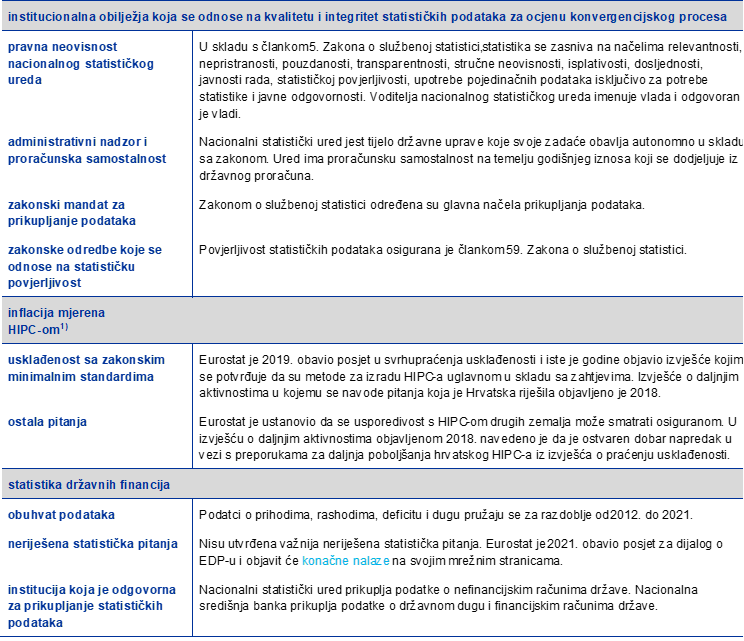Image resolution: width=744 pixels, height=641 pixels.
Task: Open the 'konačne nalaze' link
Action: [x=345, y=561]
